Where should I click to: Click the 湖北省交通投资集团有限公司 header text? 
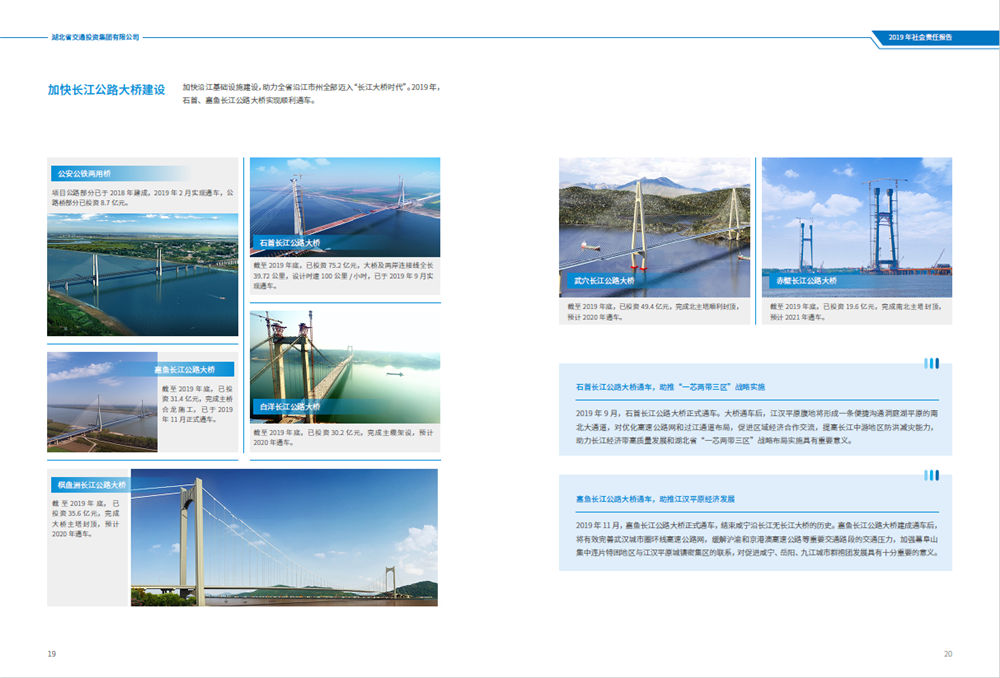96,37
